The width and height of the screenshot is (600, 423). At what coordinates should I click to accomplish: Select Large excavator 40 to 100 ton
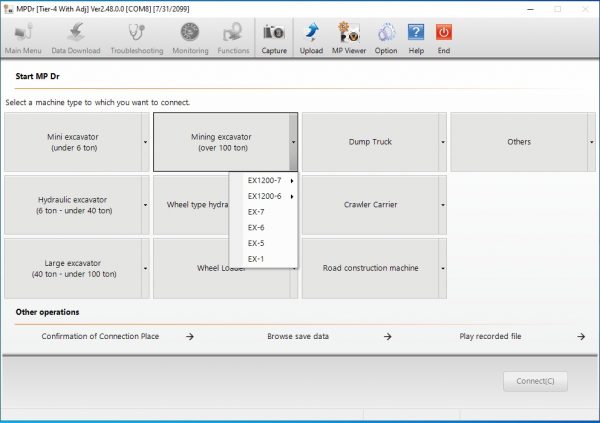tap(73, 268)
